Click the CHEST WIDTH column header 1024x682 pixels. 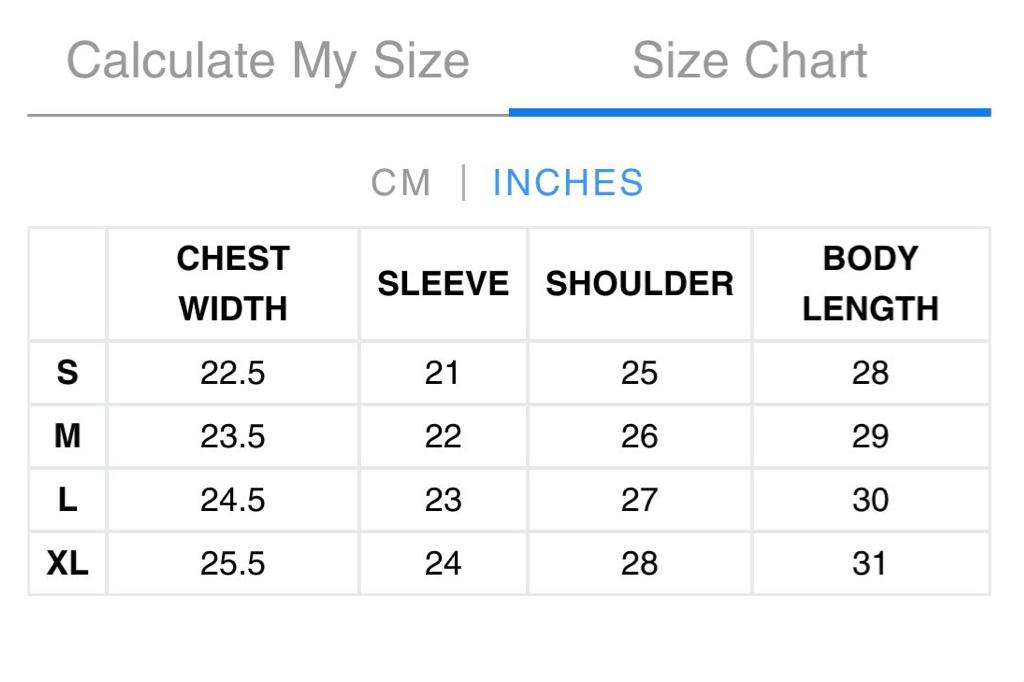[232, 283]
